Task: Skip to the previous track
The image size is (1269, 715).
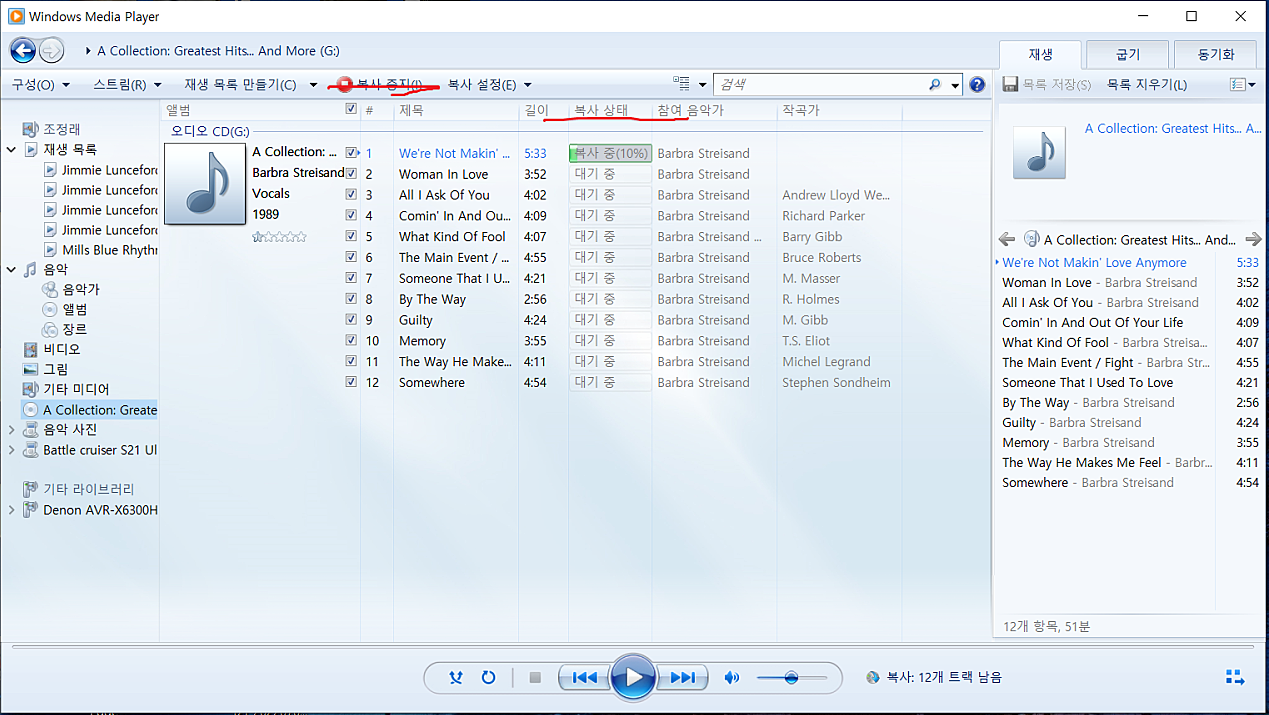Action: click(584, 677)
